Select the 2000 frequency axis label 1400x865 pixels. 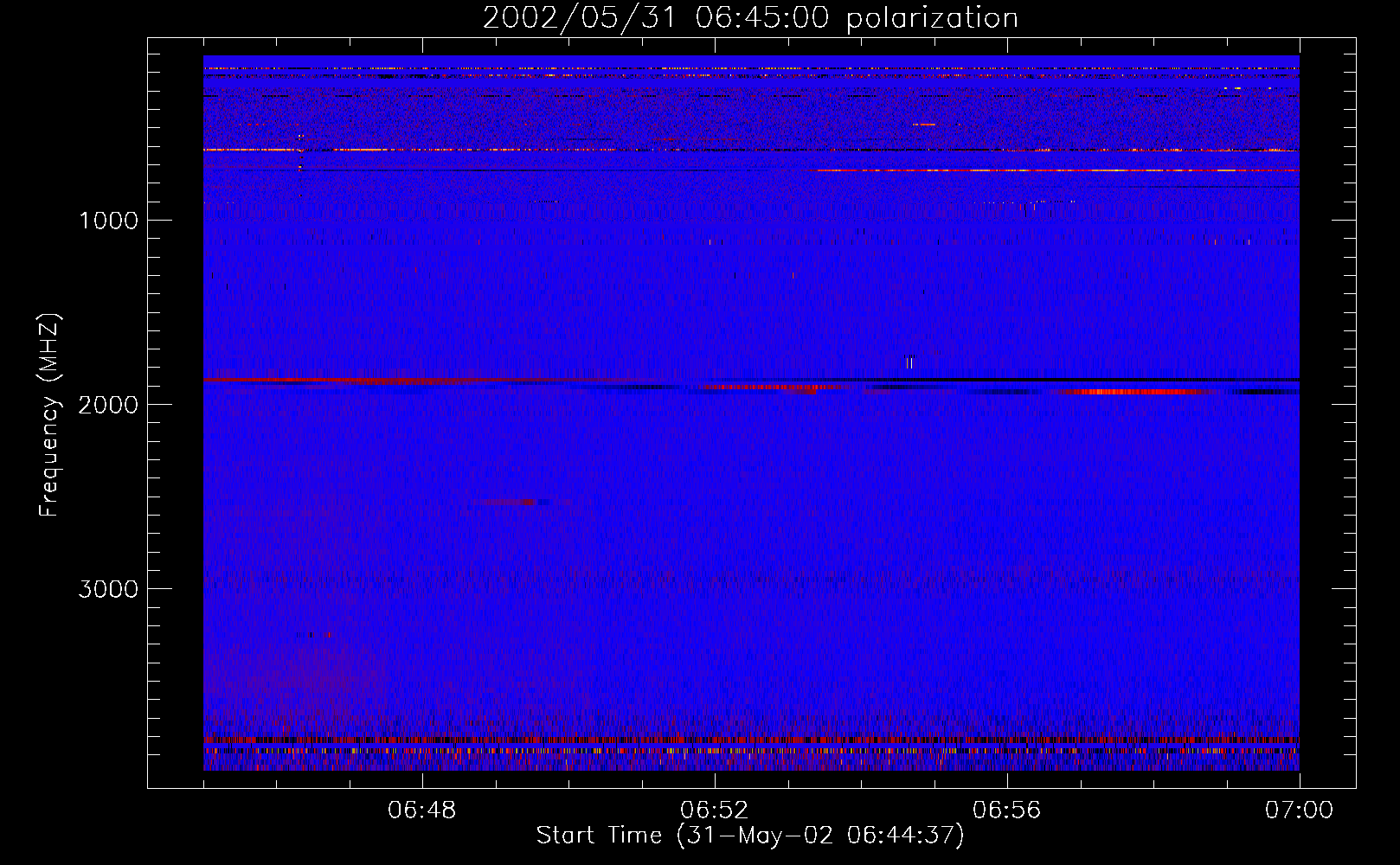(x=108, y=405)
